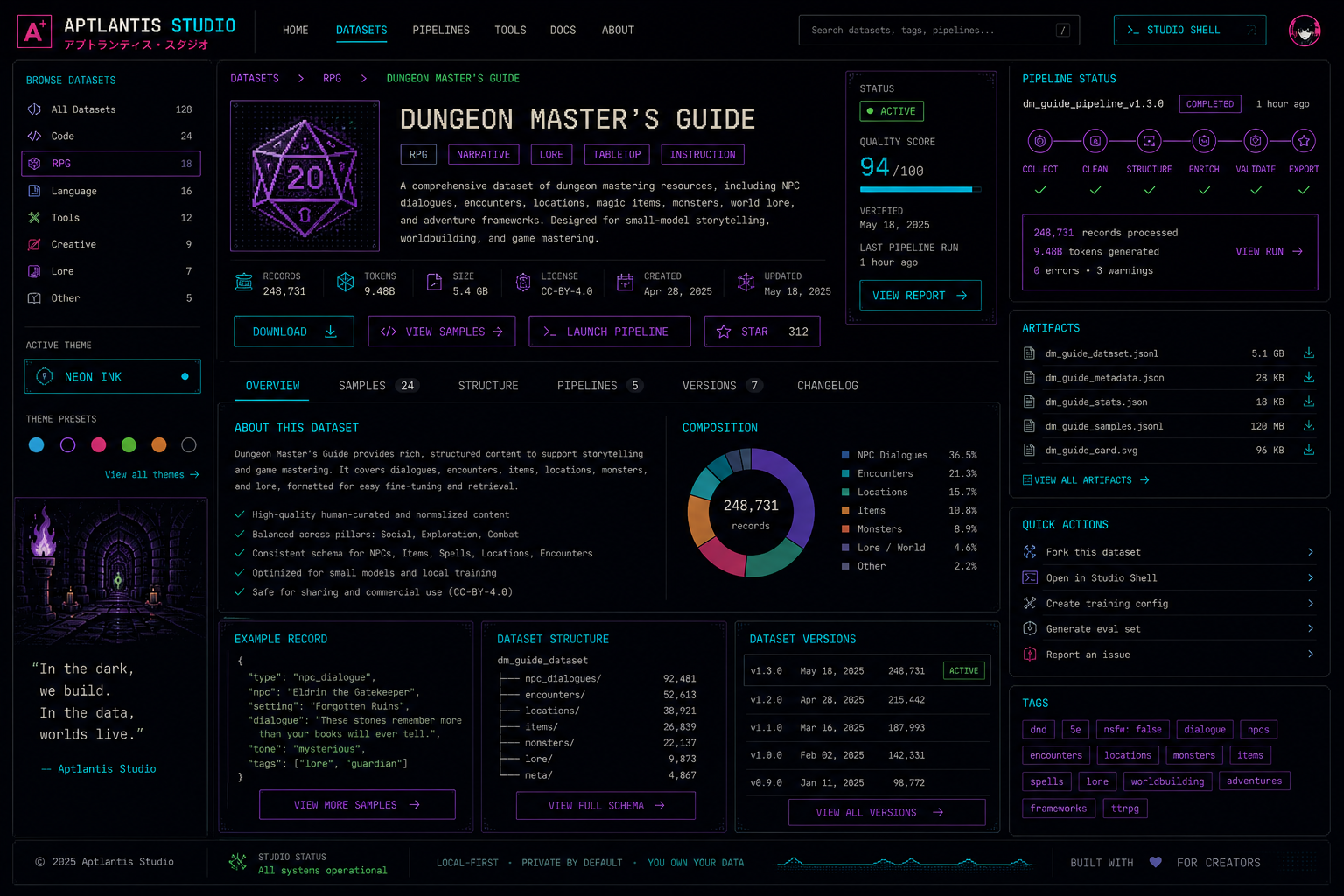Image resolution: width=1344 pixels, height=896 pixels.
Task: Click the Generate eval set icon
Action: pyautogui.click(x=1030, y=628)
